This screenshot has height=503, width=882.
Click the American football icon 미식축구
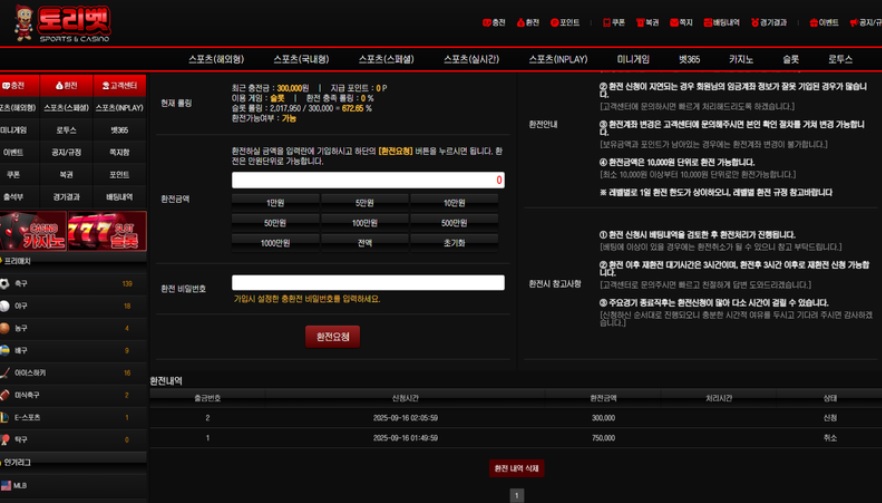[6, 395]
